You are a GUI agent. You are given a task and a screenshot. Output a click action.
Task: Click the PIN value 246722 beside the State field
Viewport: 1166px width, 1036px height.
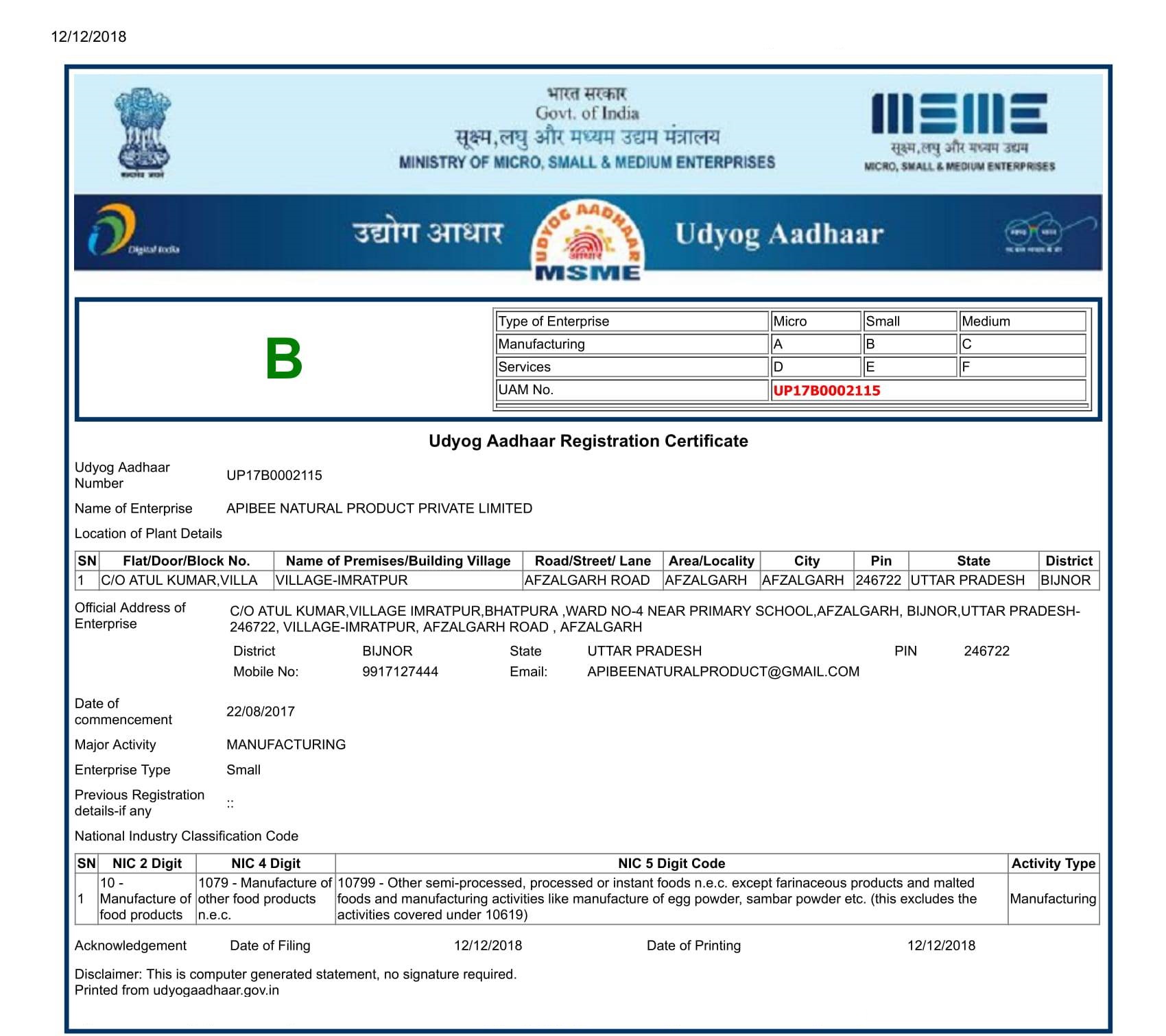pos(986,651)
